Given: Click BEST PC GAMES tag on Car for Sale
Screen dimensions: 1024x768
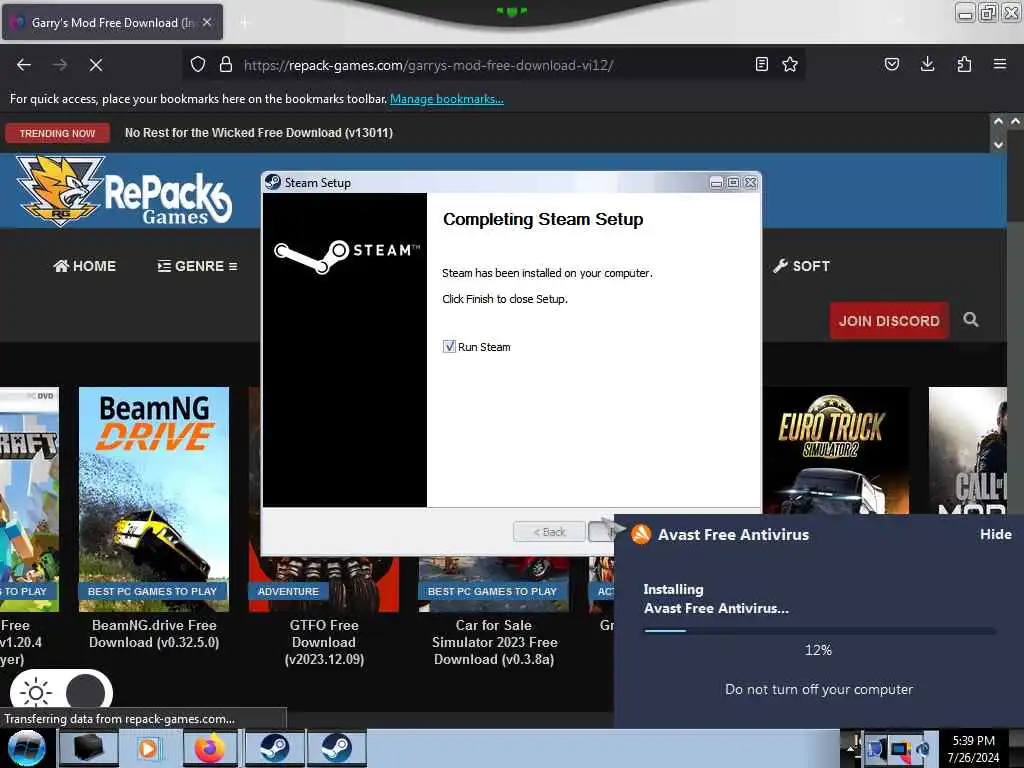Looking at the screenshot, I should pos(492,591).
